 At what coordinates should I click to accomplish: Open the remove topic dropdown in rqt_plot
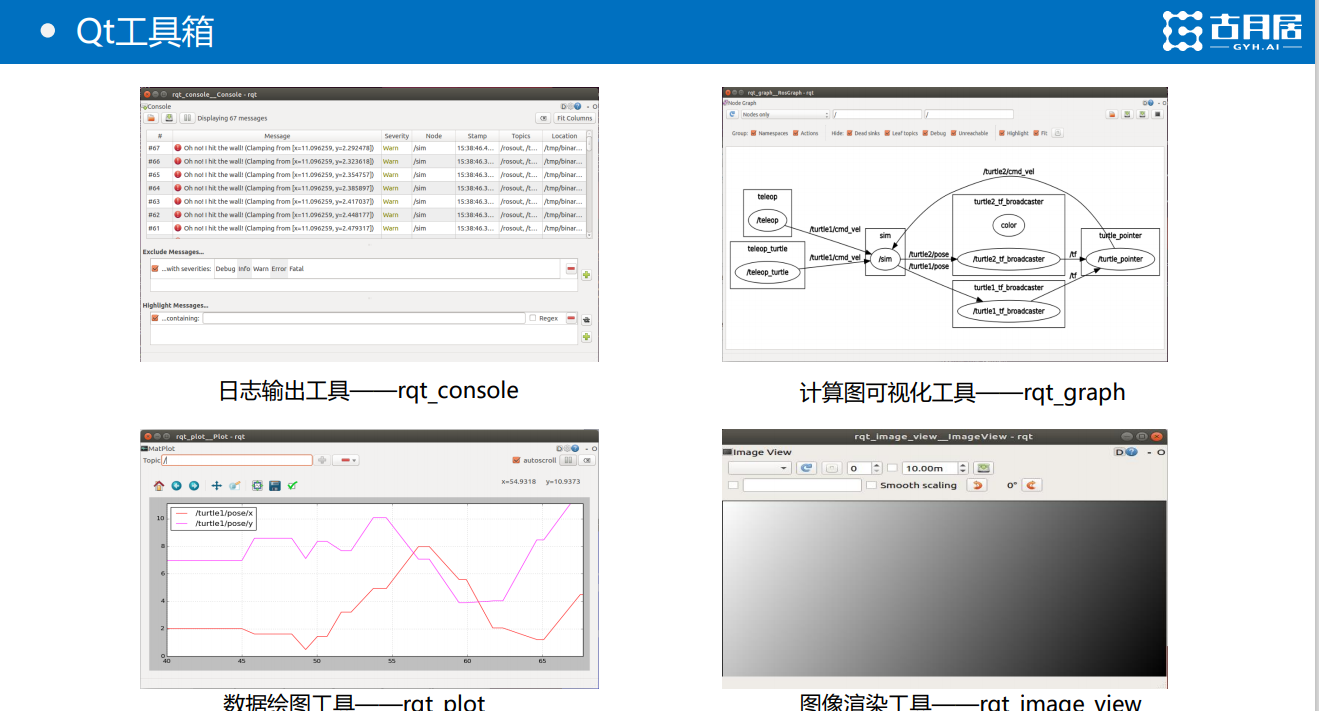tap(346, 460)
